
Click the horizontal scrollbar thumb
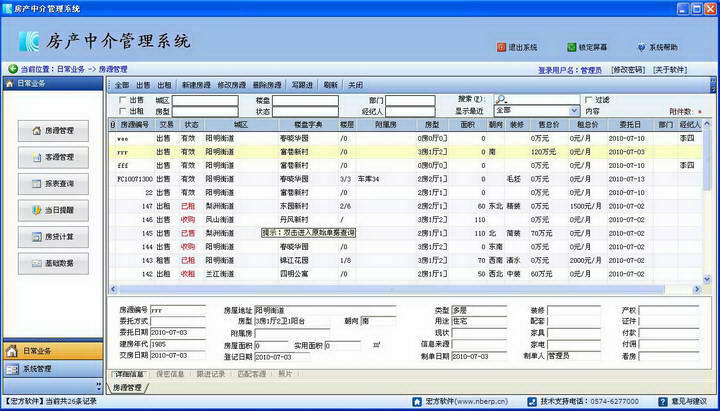coord(391,289)
